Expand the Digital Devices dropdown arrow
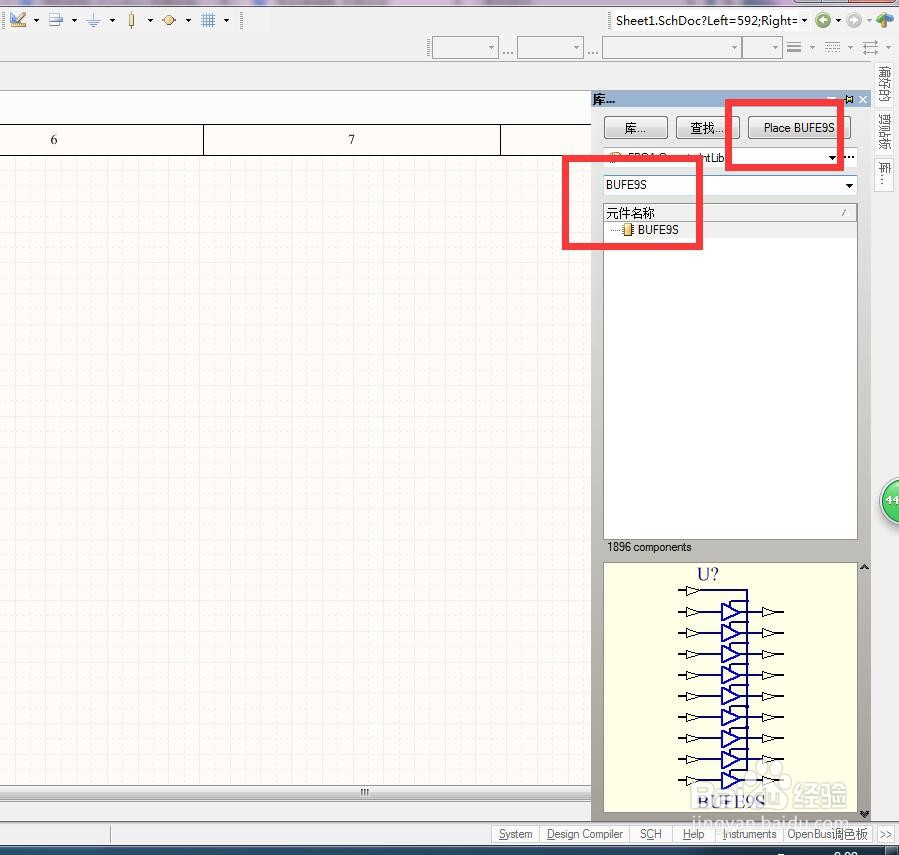 [x=150, y=21]
